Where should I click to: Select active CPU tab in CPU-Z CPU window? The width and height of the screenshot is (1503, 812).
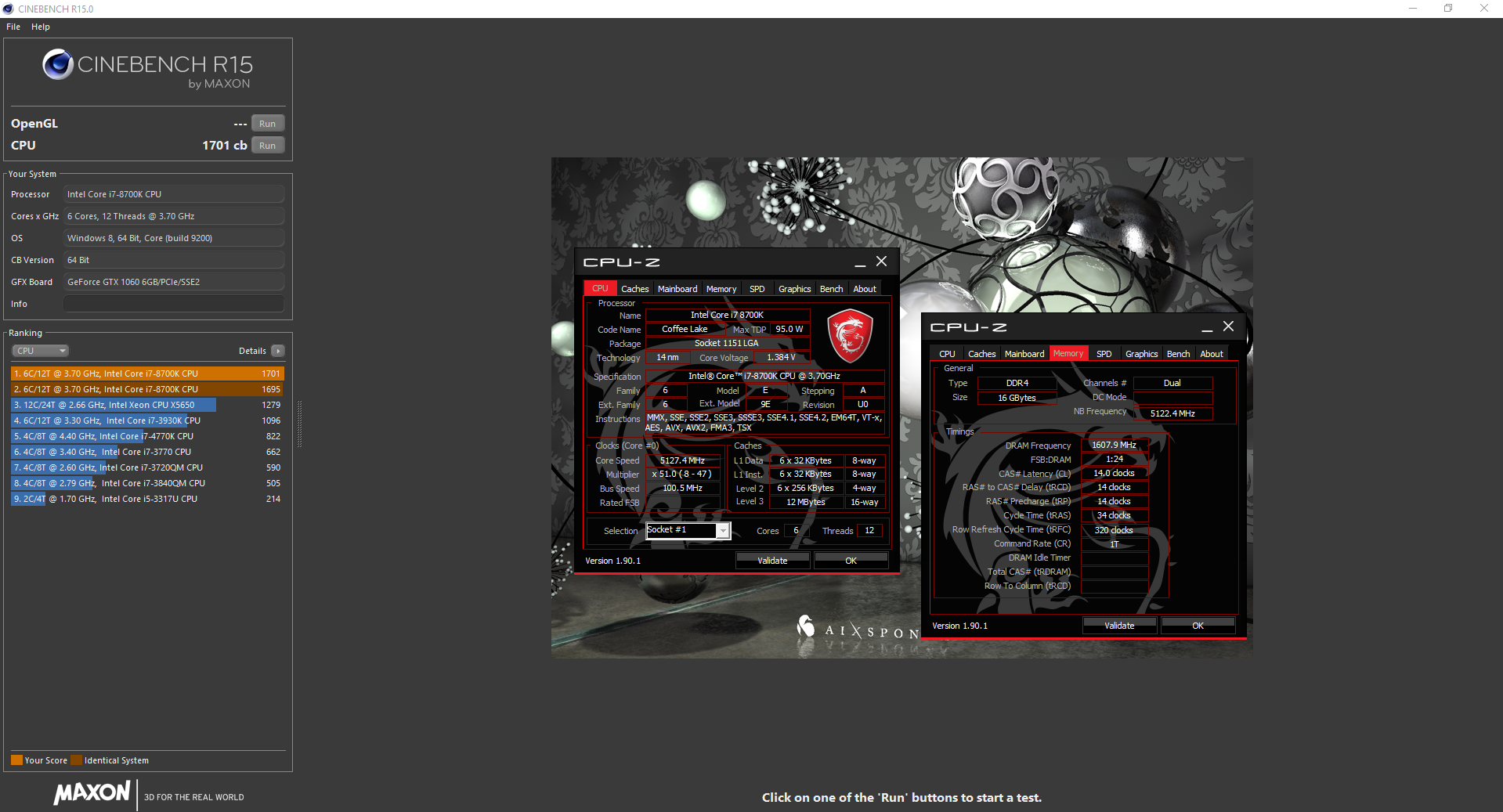601,289
